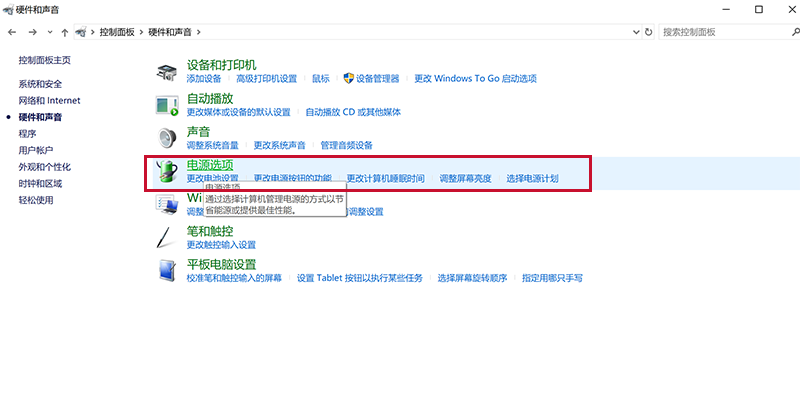Viewport: 800px width, 420px height.
Task: Click 硬件和声音 in the address breadcrumb
Action: [169, 32]
